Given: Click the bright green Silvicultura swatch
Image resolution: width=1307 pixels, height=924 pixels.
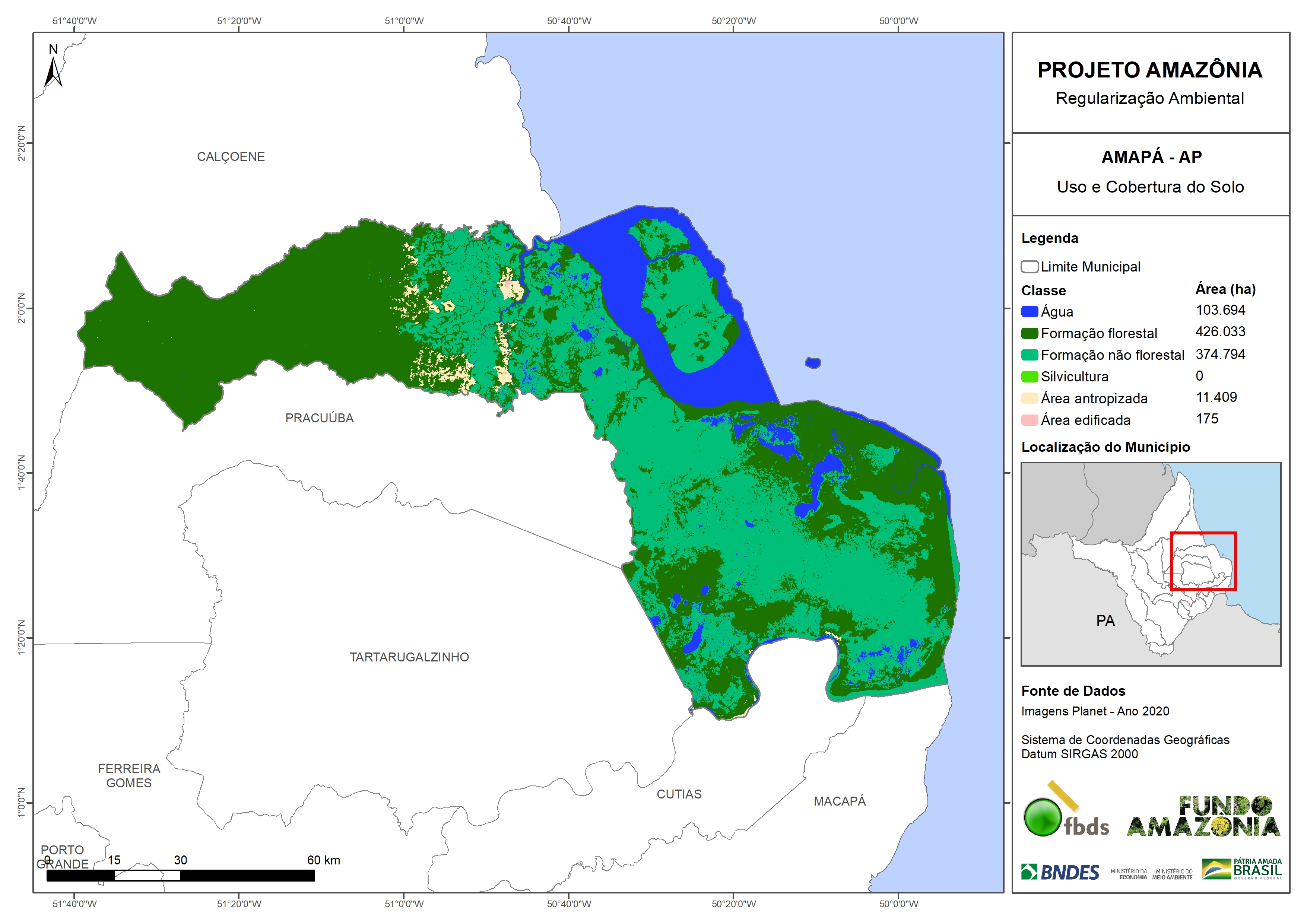Looking at the screenshot, I should pos(1029,376).
